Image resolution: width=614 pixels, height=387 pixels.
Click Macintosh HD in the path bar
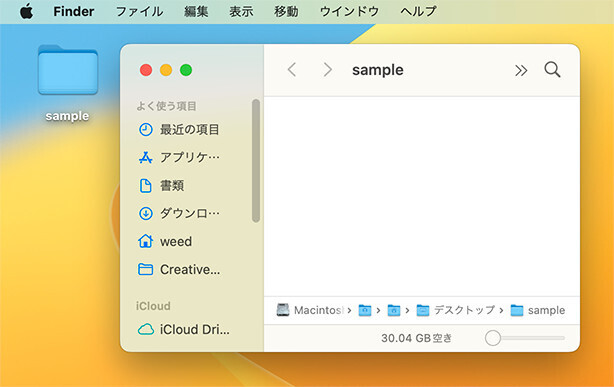click(310, 310)
